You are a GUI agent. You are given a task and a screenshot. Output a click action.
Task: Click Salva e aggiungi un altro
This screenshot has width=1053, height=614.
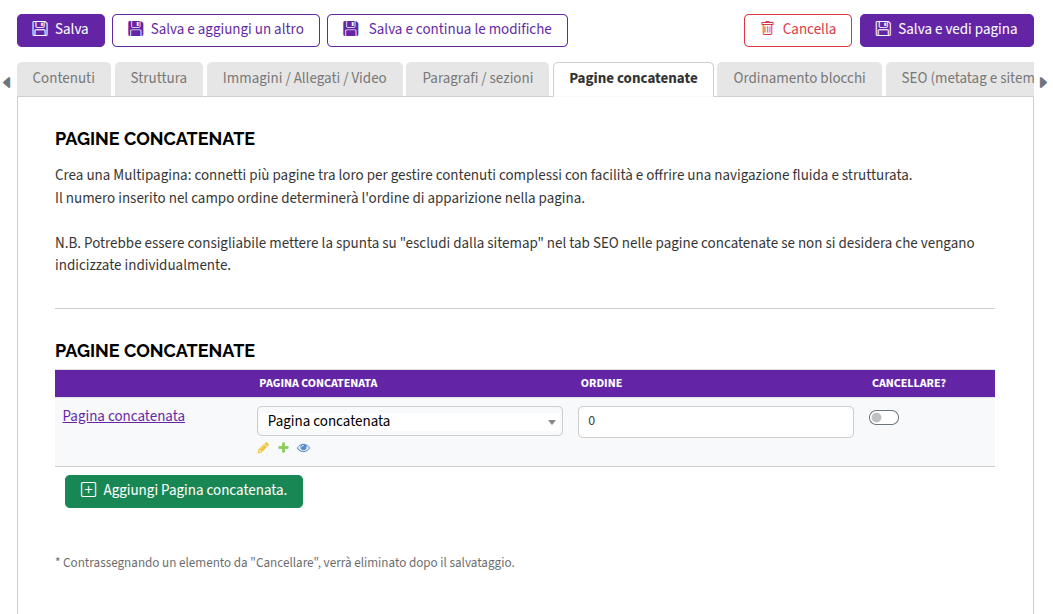click(x=216, y=30)
